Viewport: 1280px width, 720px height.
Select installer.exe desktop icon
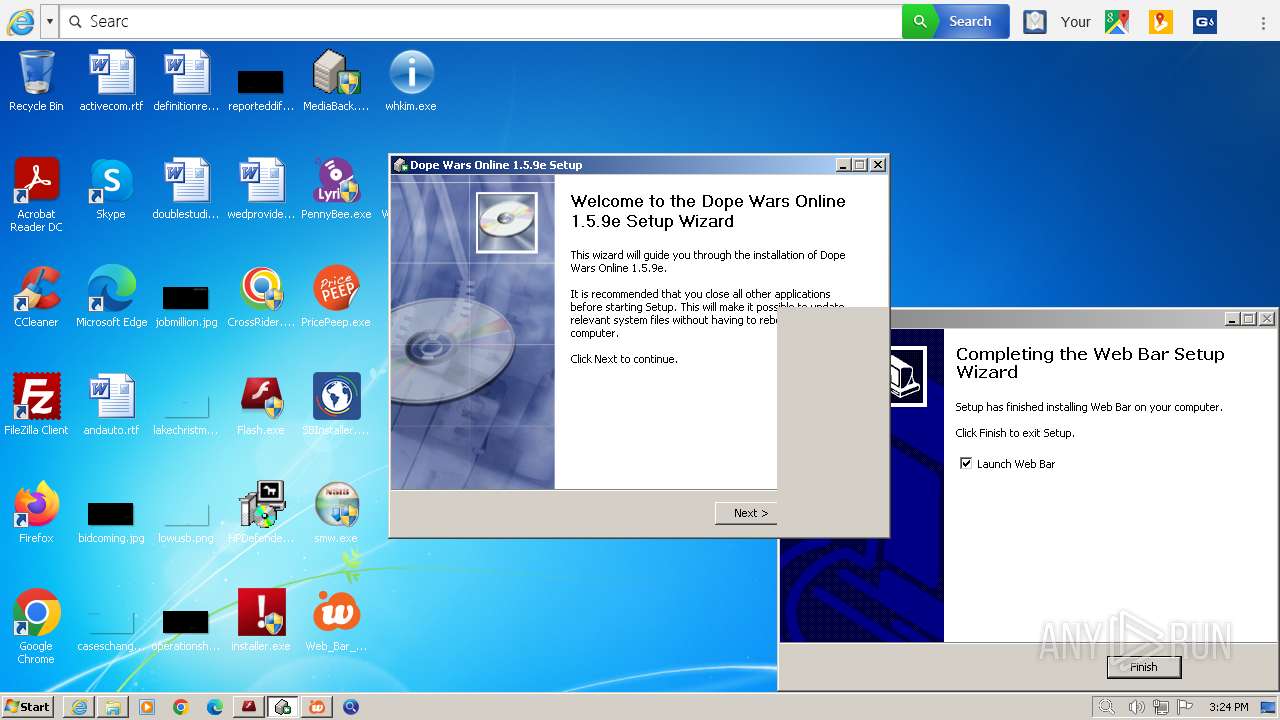261,620
